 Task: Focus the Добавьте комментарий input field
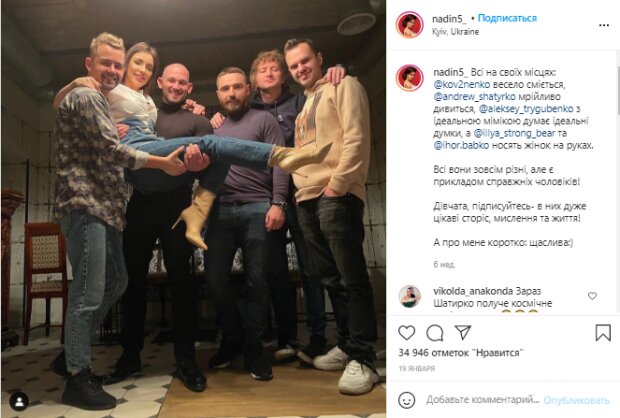click(482, 400)
